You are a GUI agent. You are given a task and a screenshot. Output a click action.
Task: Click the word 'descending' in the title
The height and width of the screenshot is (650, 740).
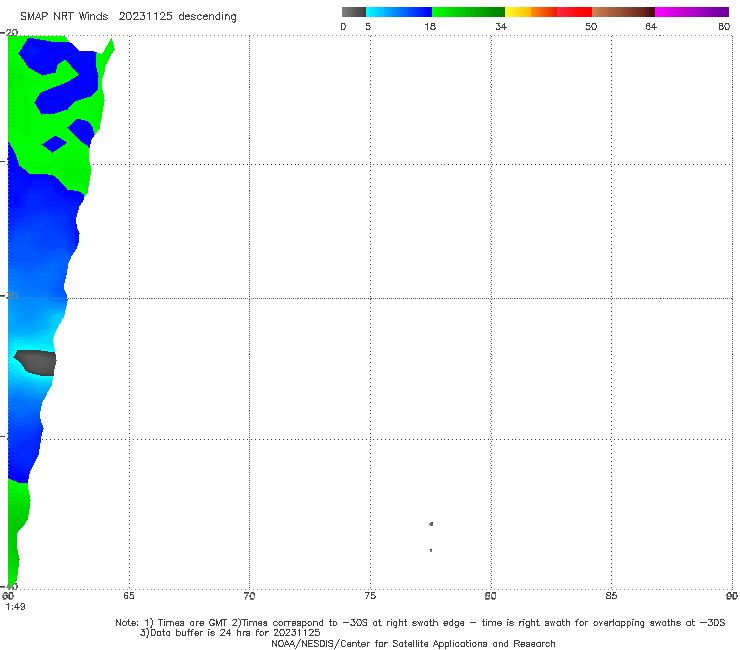click(207, 17)
